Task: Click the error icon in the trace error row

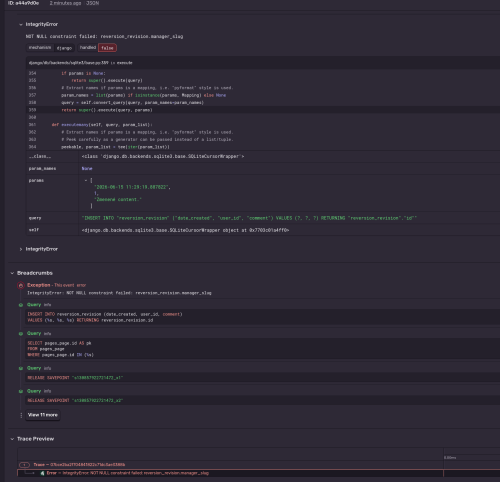Action: pyautogui.click(x=42, y=473)
